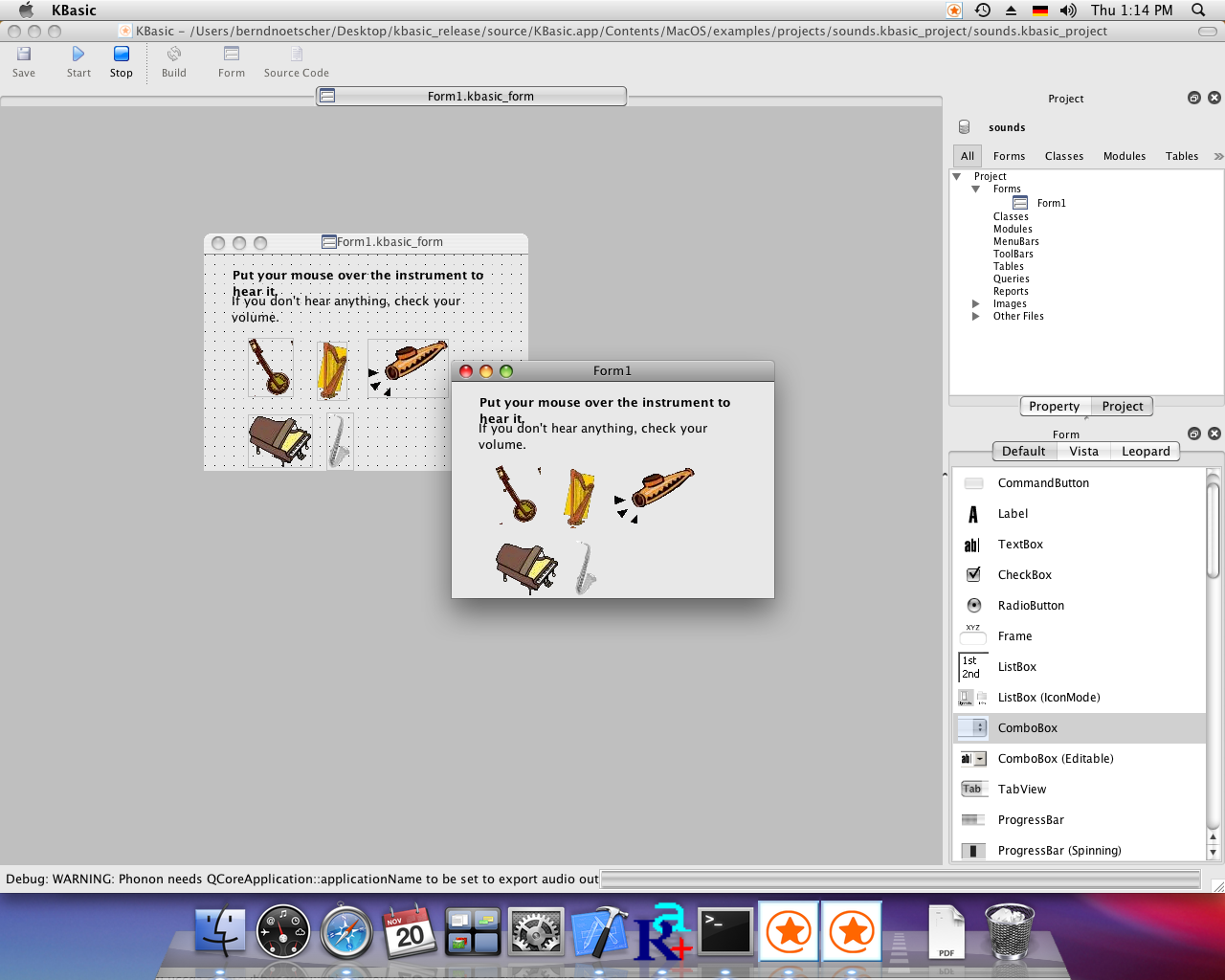This screenshot has width=1225, height=980.
Task: Switch to the Leopard widget style tab
Action: 1145,451
